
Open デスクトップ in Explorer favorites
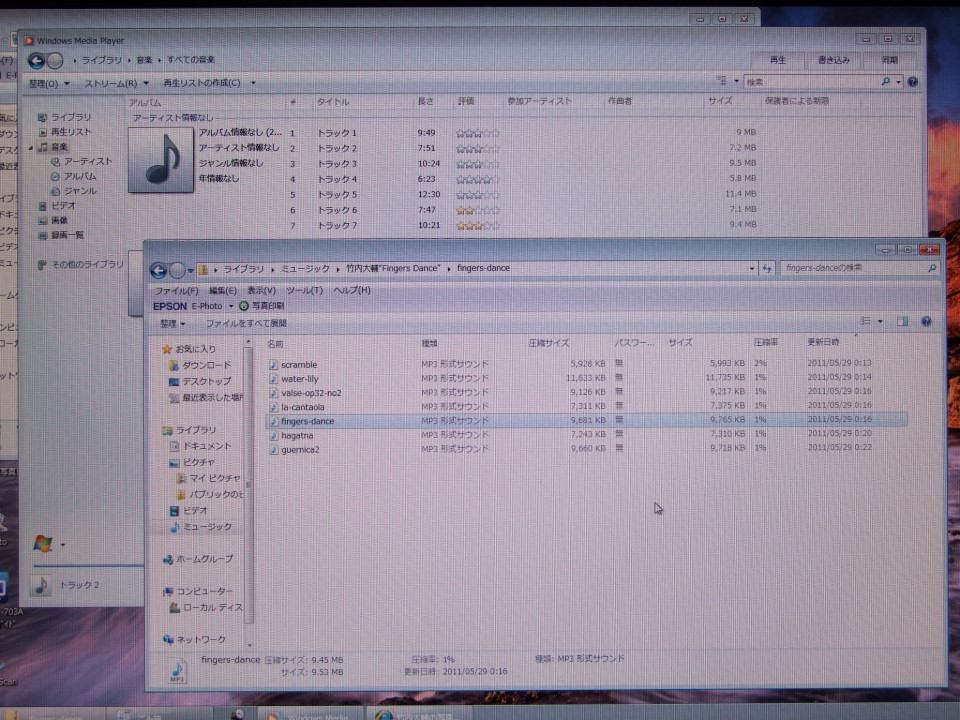tap(200, 381)
